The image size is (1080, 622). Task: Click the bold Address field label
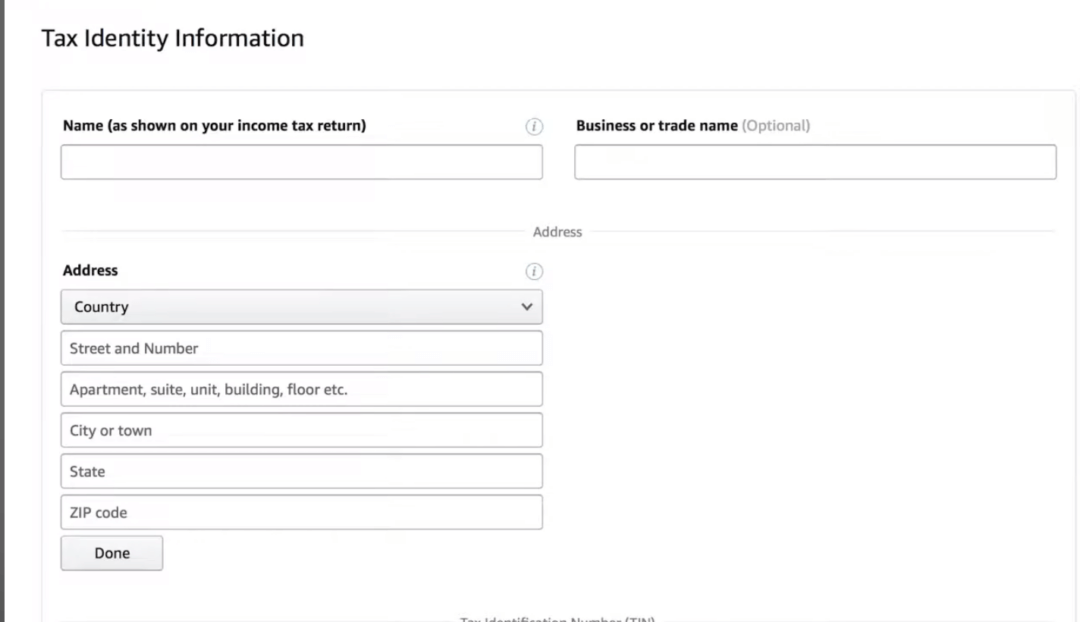click(x=88, y=270)
